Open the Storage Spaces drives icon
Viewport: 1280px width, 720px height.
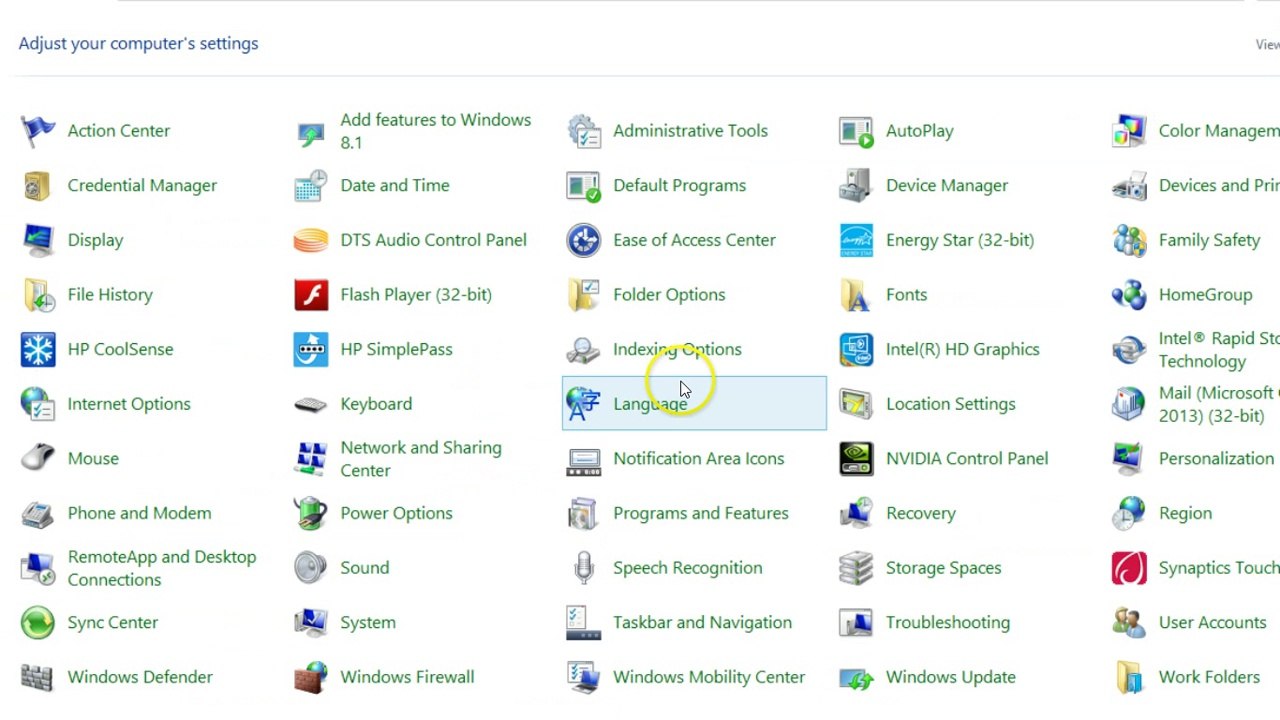[x=857, y=568]
